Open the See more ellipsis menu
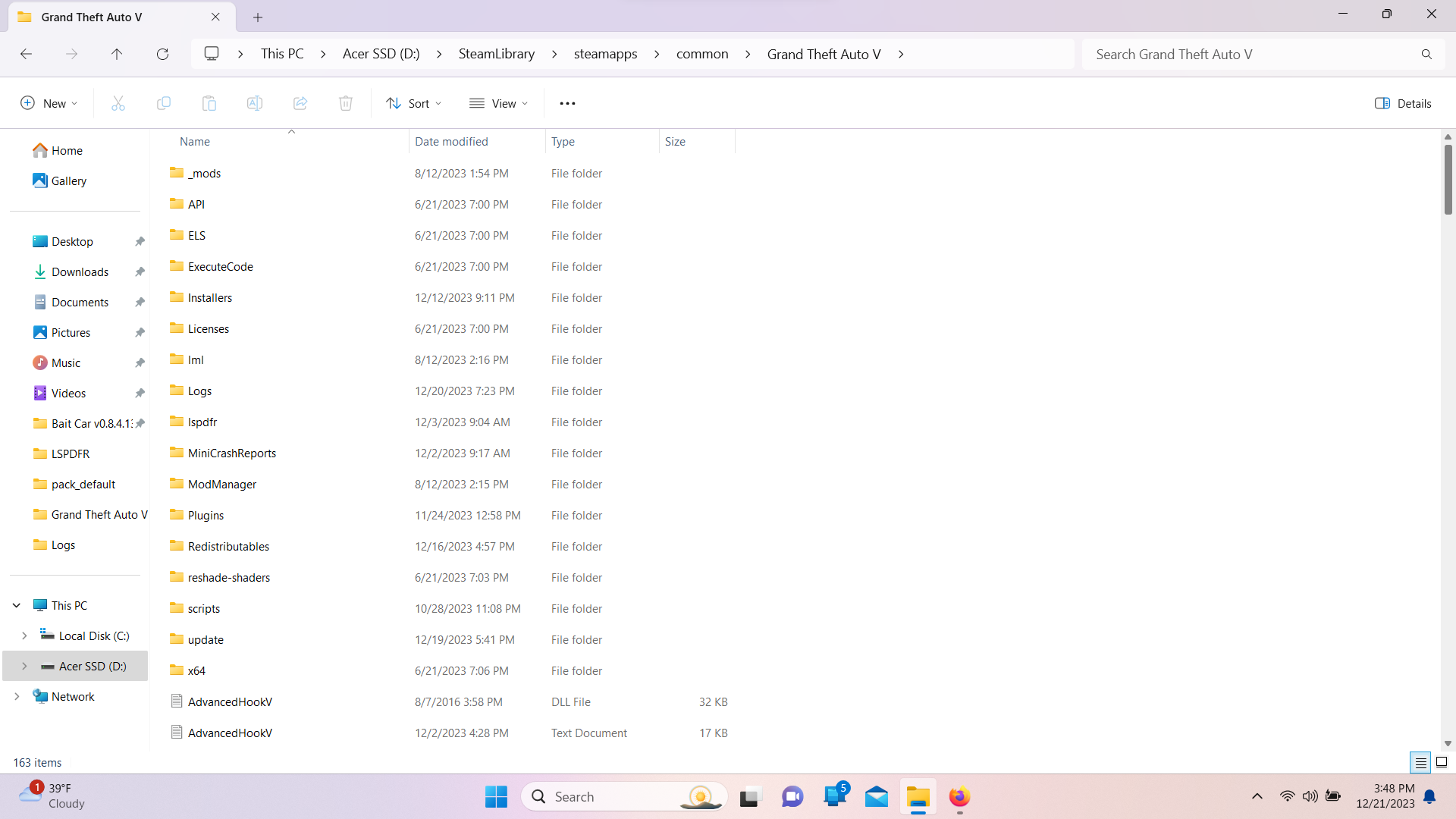1456x819 pixels. coord(567,103)
